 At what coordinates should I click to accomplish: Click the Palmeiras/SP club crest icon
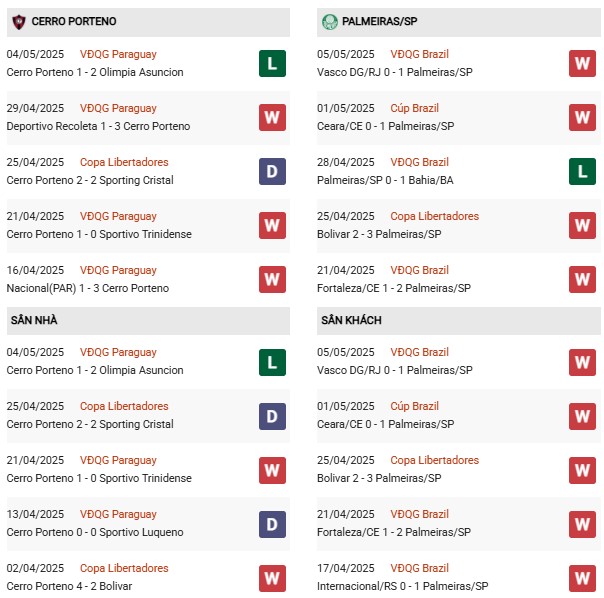(x=329, y=22)
